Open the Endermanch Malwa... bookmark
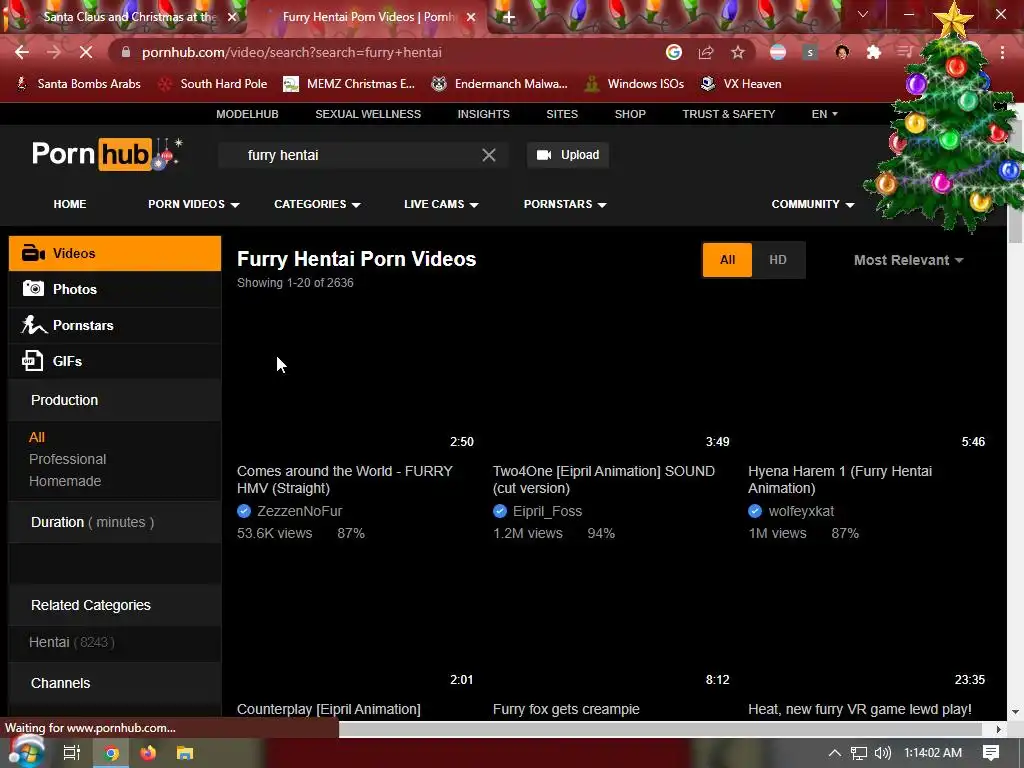 (x=500, y=84)
